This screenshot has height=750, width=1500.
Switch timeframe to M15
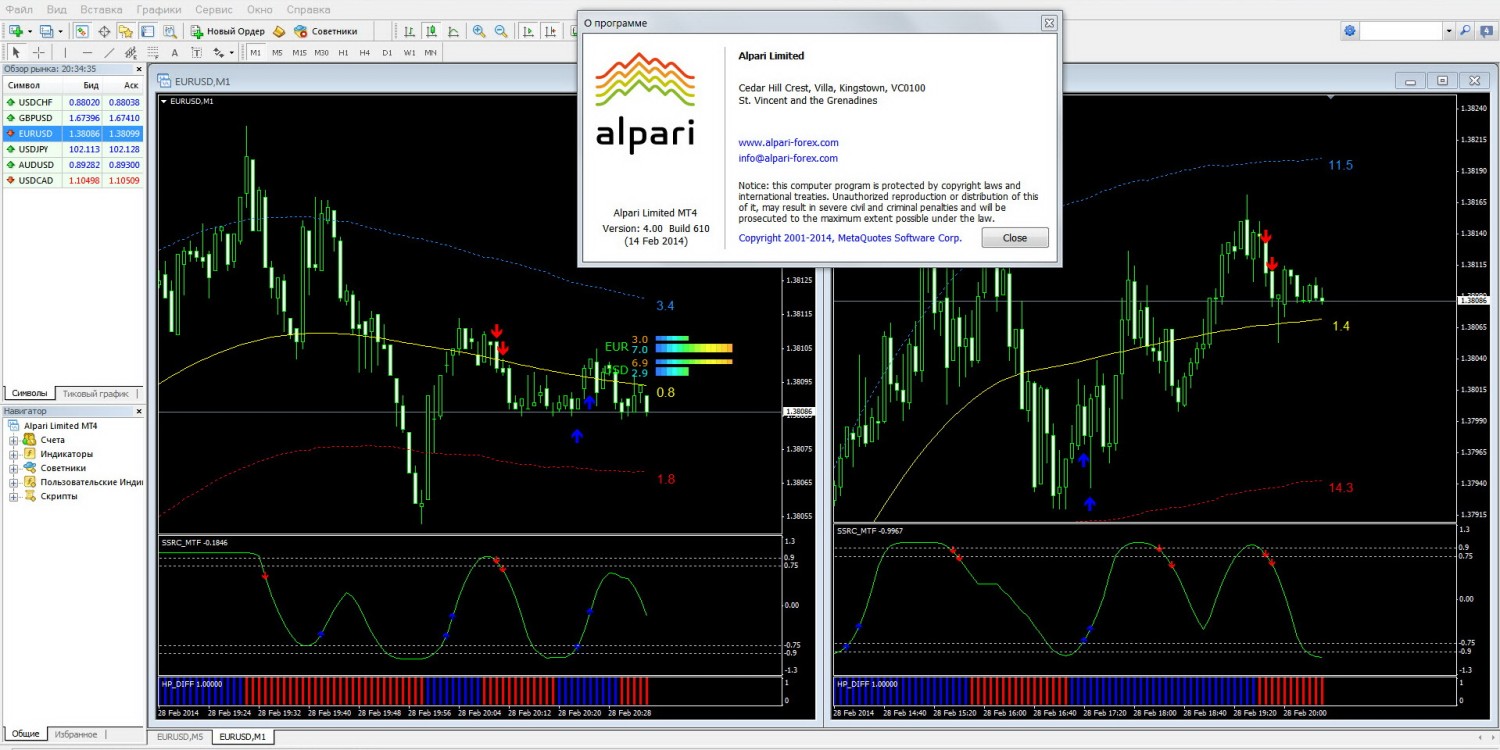(x=299, y=52)
